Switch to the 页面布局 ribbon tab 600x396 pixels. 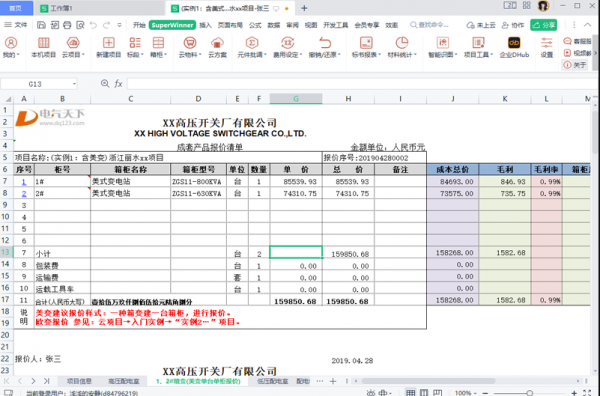click(x=230, y=25)
